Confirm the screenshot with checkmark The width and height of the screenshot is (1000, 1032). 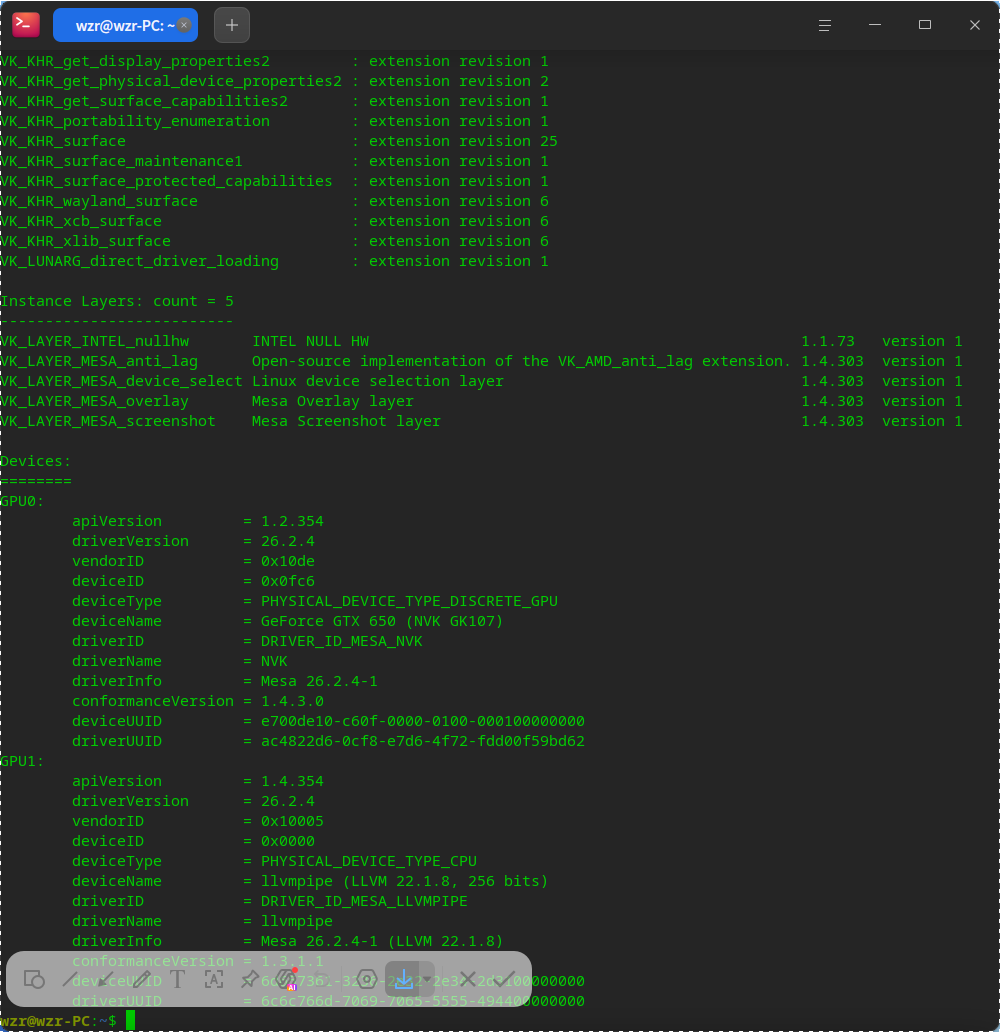pos(504,979)
